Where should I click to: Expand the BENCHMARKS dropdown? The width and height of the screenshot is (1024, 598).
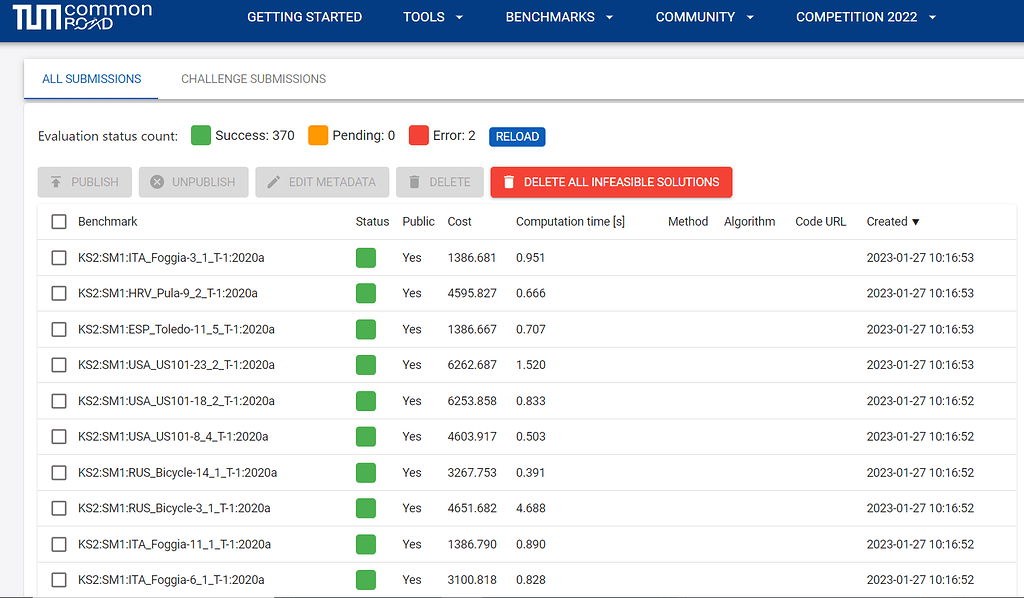558,17
